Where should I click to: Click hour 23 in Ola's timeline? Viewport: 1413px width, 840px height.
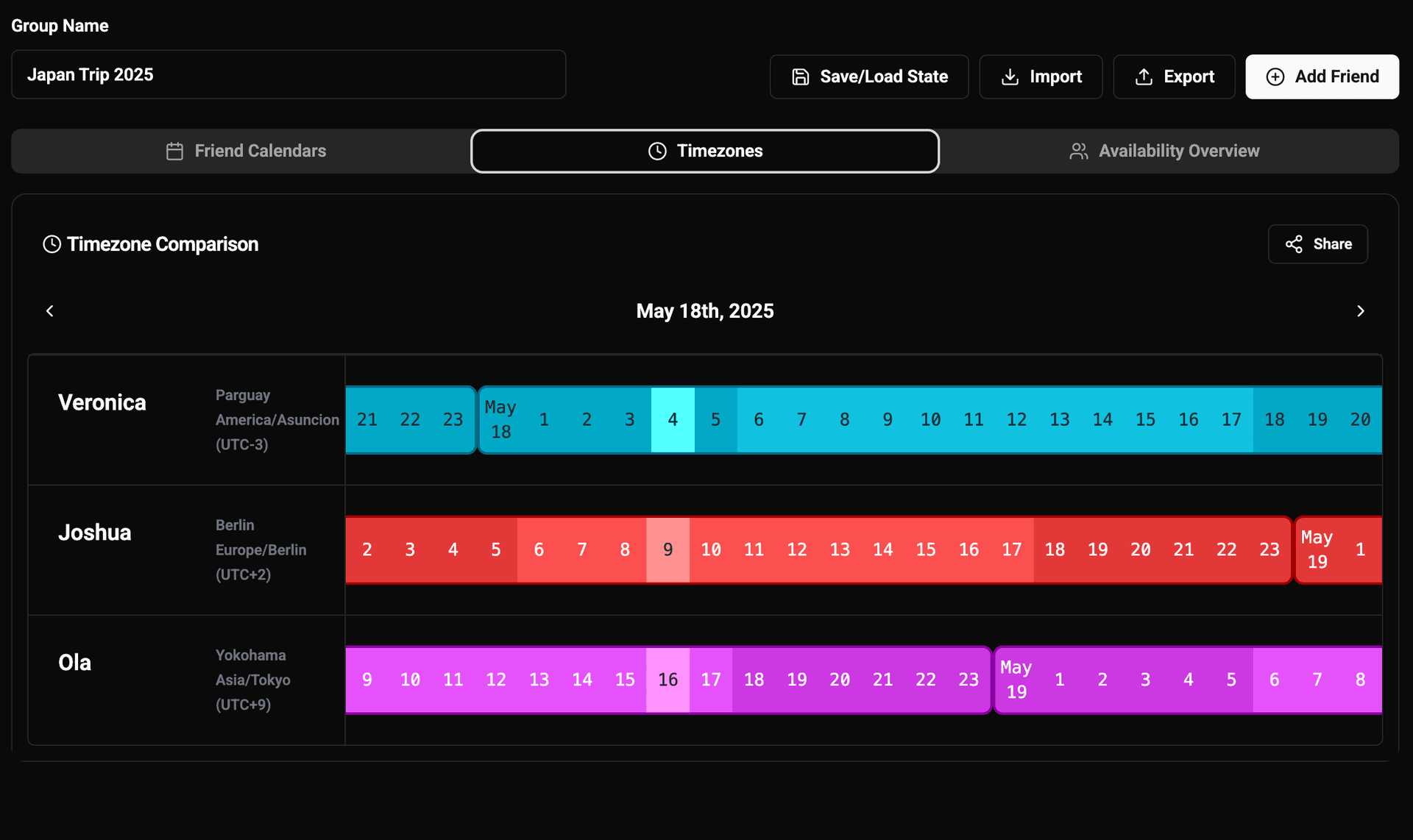(968, 680)
